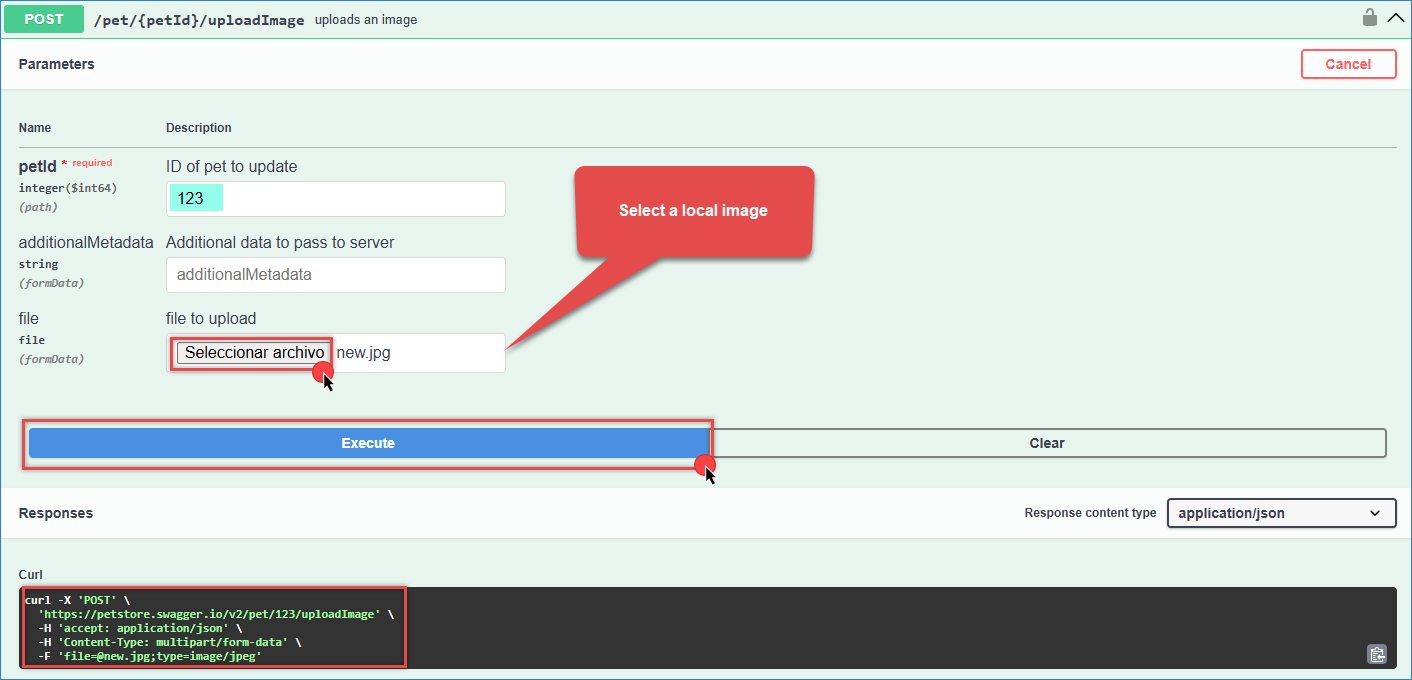Collapse the uploadImage operation with the chevron
The image size is (1412, 680).
[x=1395, y=18]
